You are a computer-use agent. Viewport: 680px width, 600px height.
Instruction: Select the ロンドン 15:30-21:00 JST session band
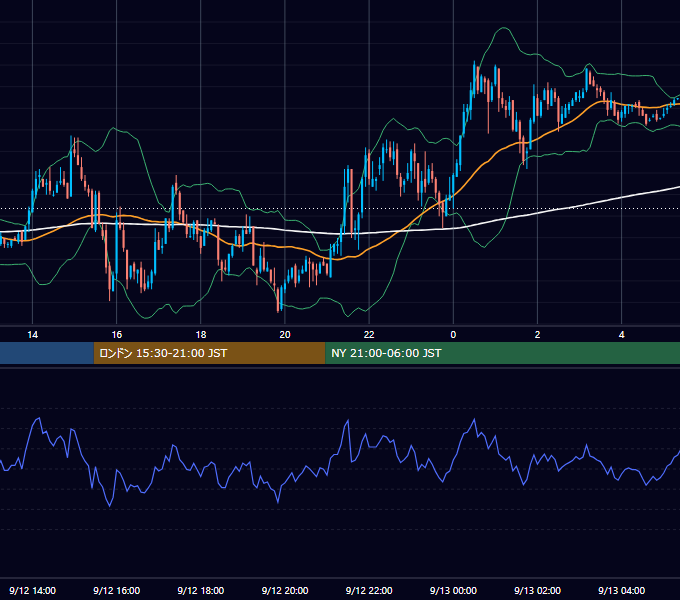tap(209, 353)
